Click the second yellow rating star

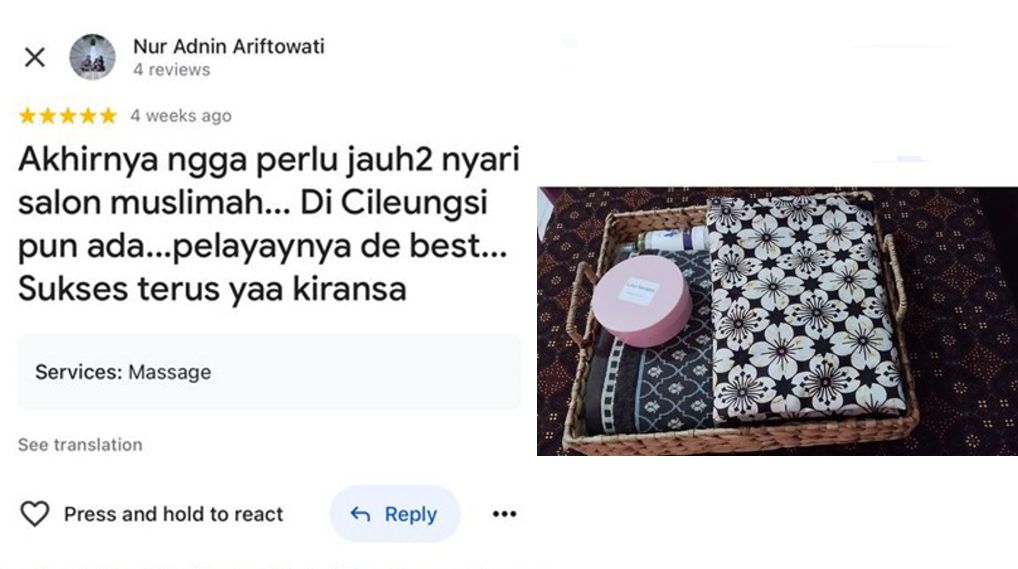pyautogui.click(x=48, y=116)
